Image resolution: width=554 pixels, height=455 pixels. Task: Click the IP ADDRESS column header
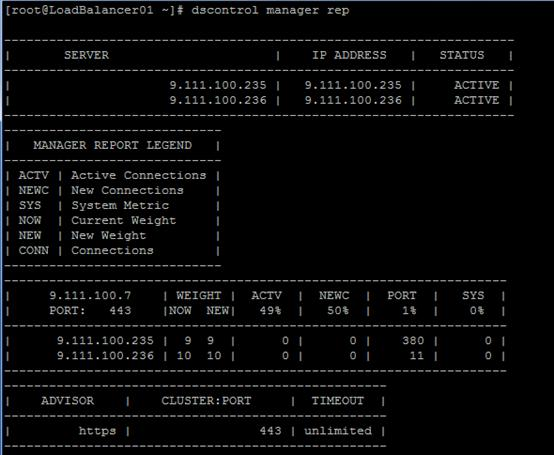pyautogui.click(x=349, y=55)
